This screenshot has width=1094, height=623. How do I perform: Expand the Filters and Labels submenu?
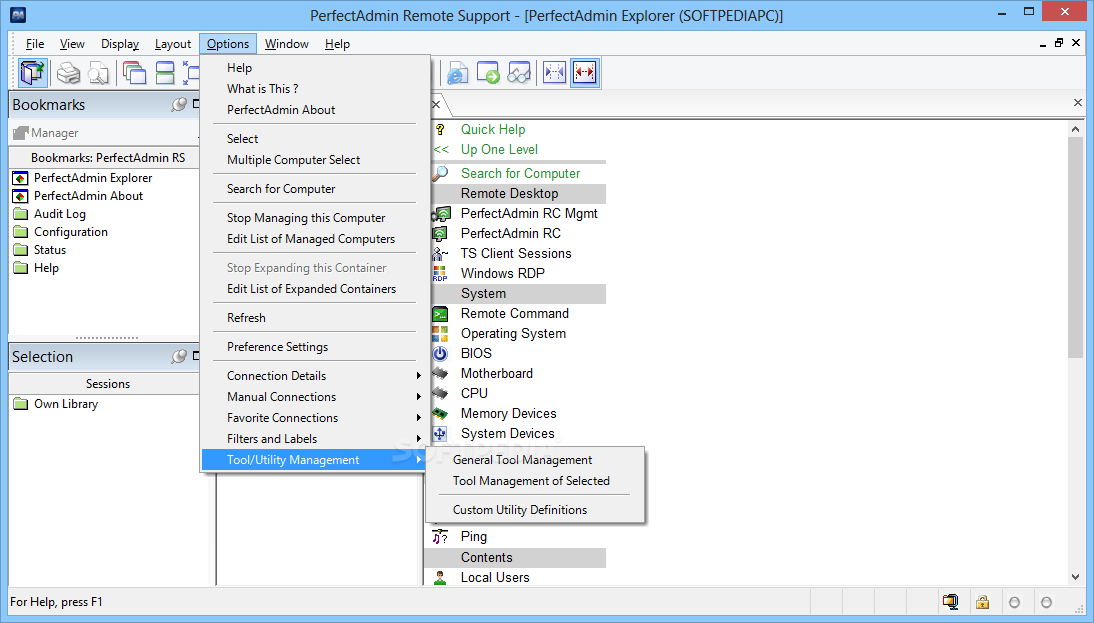click(314, 438)
